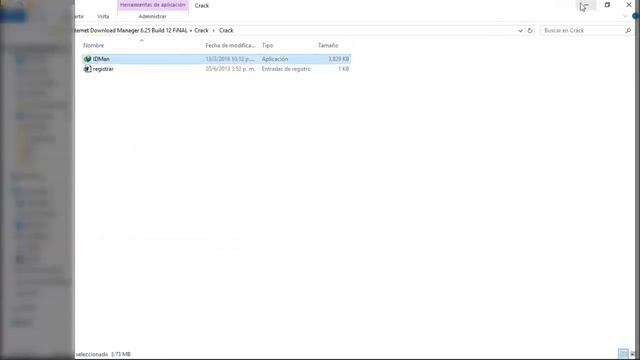Click the 3,829 KB size of IDMan
640x360 pixels.
pos(338,59)
